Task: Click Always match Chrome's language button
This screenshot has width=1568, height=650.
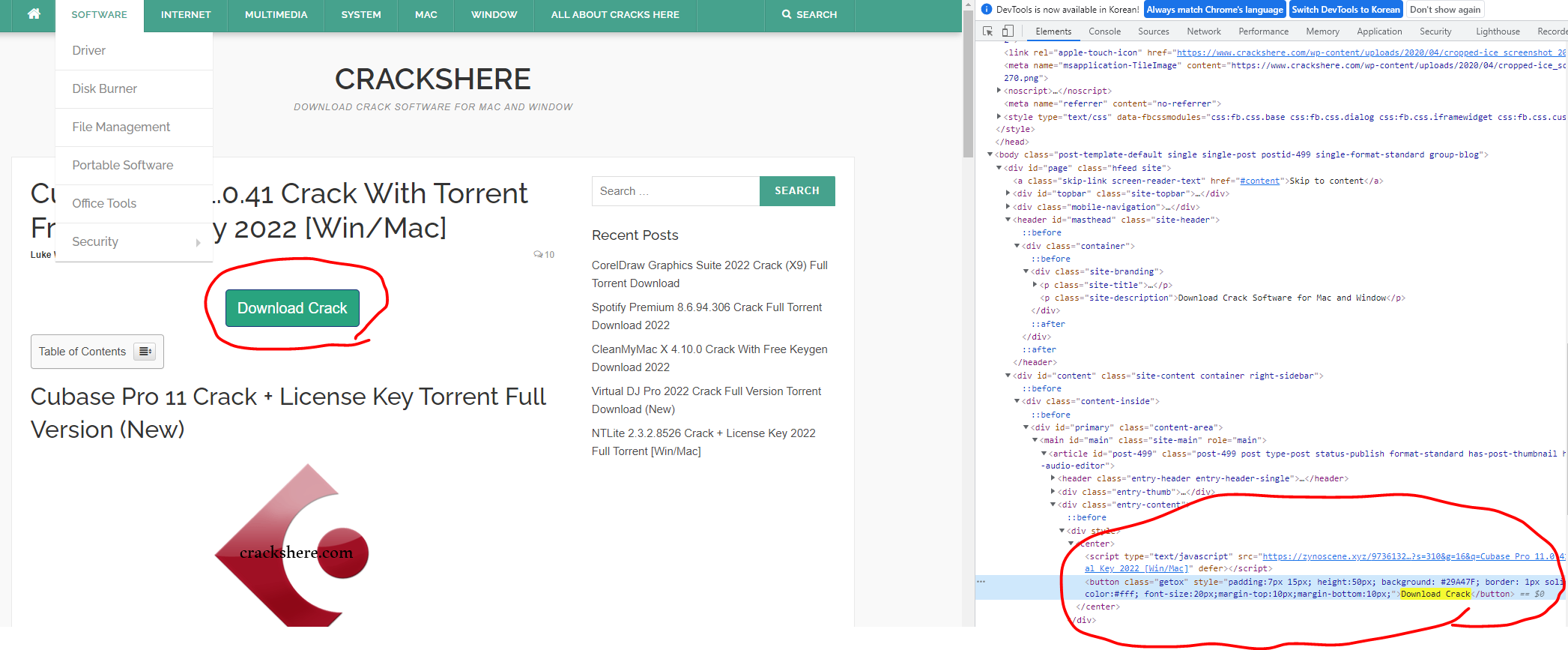Action: click(x=1215, y=10)
